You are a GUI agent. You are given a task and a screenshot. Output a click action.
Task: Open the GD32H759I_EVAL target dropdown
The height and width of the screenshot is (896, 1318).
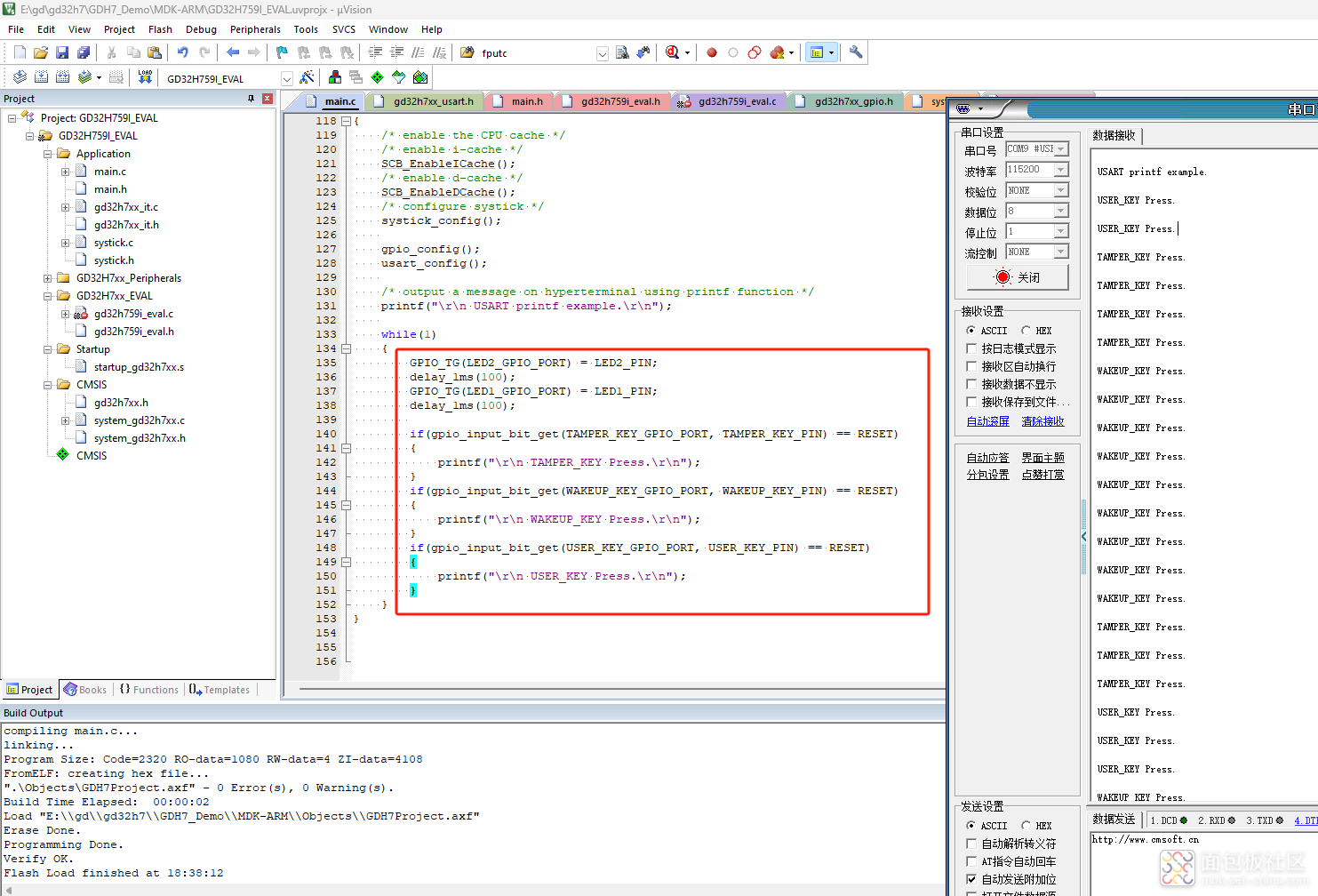pyautogui.click(x=287, y=78)
